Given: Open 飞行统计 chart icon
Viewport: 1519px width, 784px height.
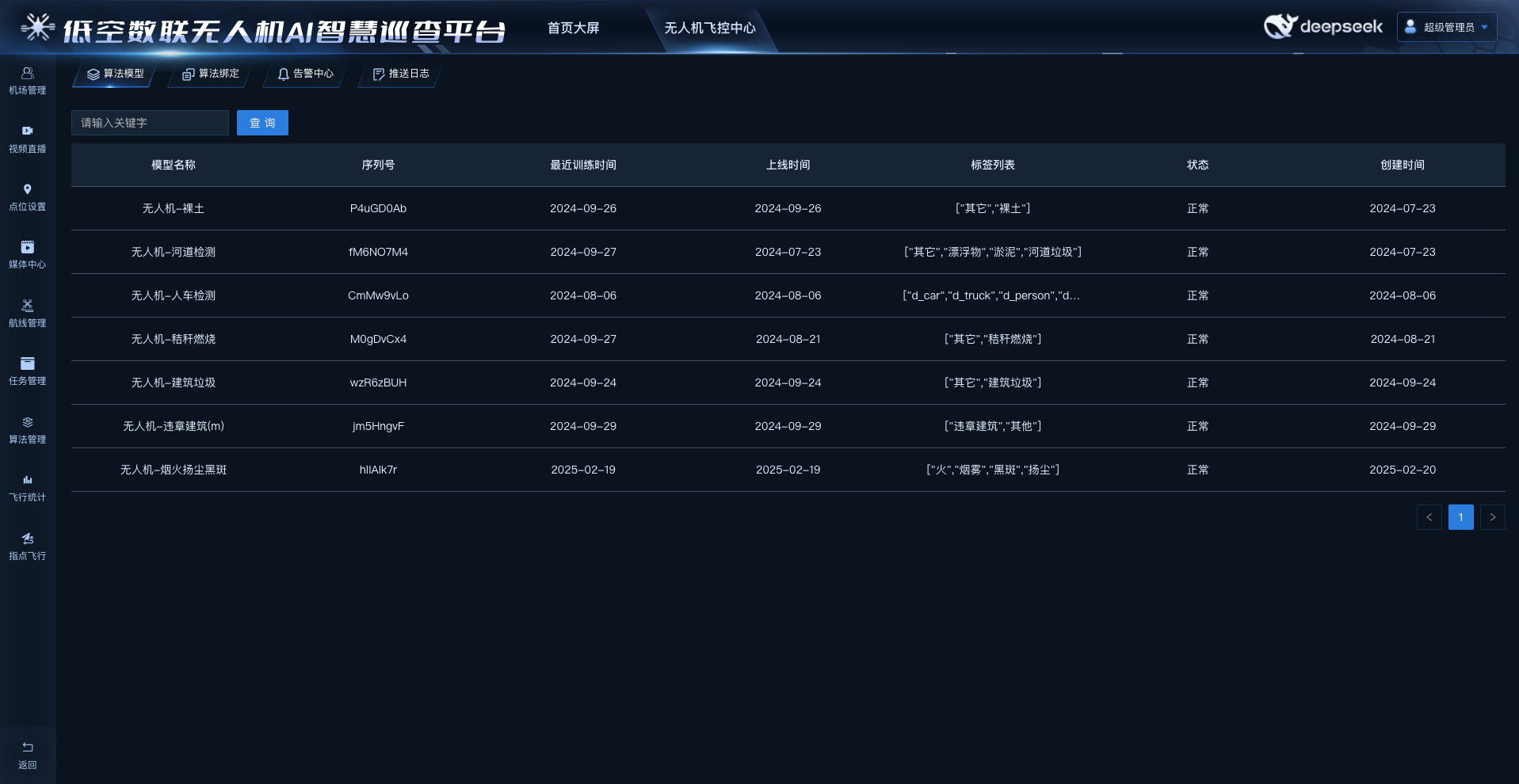Looking at the screenshot, I should [x=28, y=480].
